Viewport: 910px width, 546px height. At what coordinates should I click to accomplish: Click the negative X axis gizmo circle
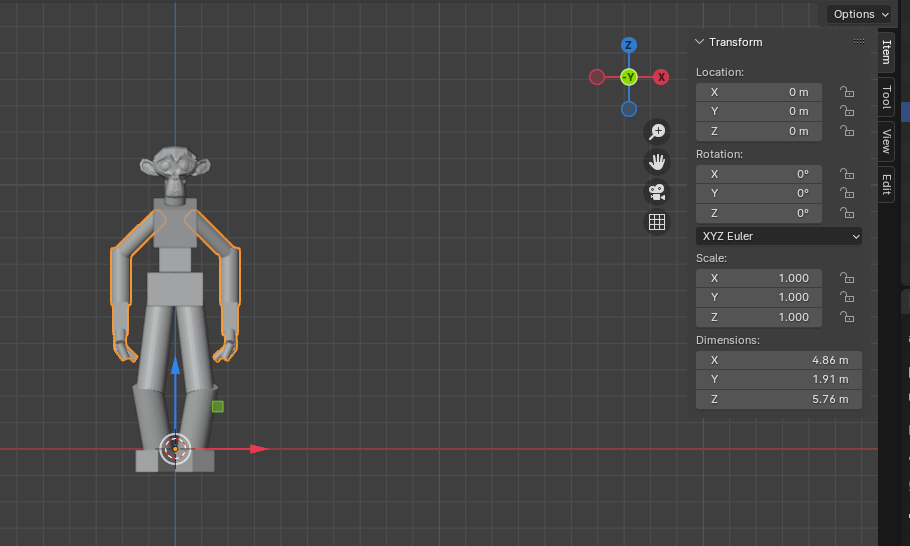point(597,77)
